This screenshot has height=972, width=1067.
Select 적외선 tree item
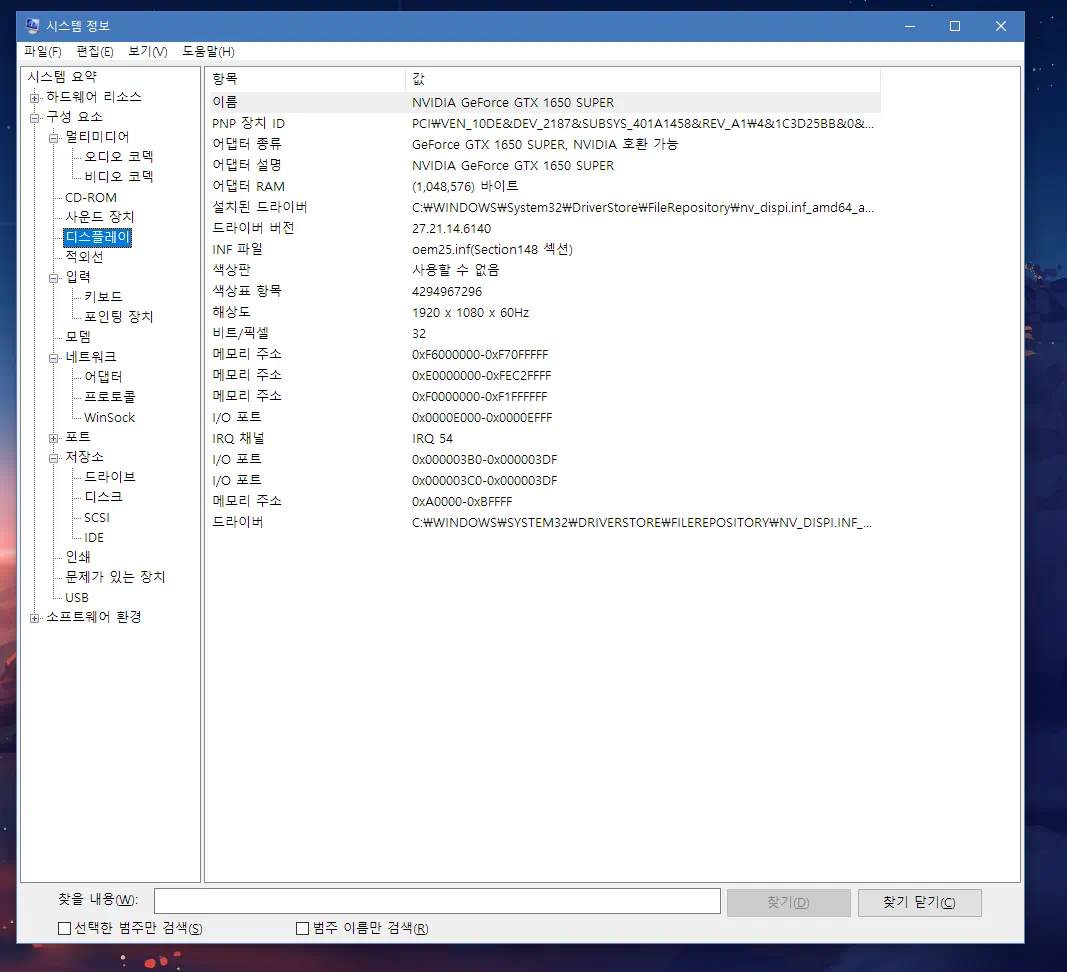[84, 257]
